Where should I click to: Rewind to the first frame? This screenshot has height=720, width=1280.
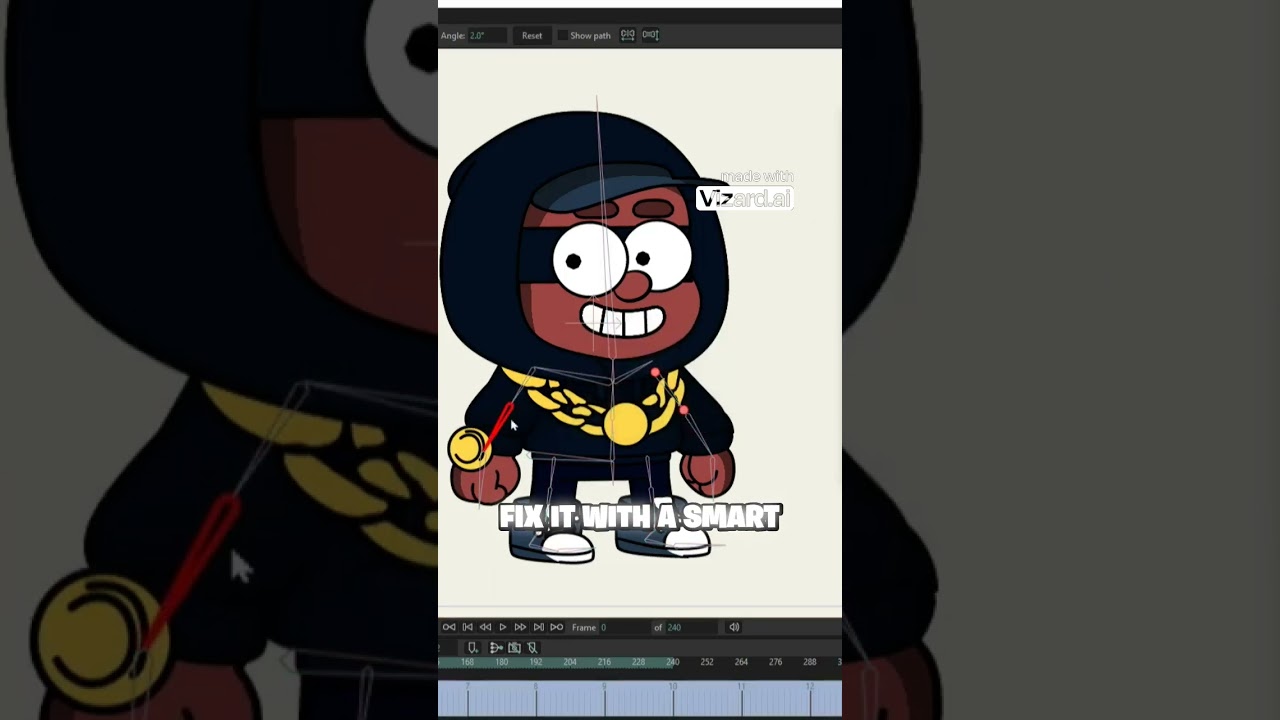pyautogui.click(x=449, y=627)
